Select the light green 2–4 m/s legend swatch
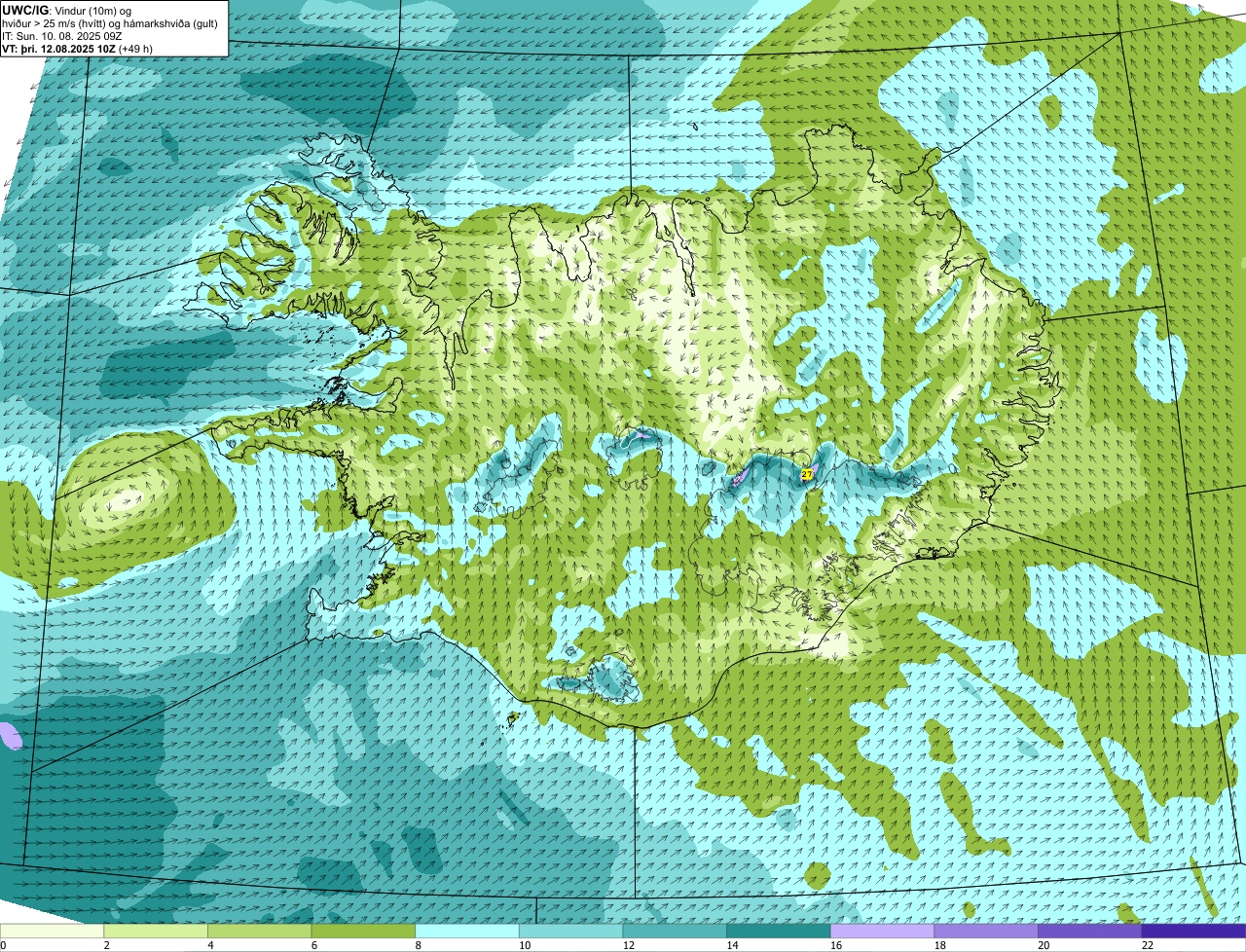Image resolution: width=1246 pixels, height=952 pixels. pos(156,931)
